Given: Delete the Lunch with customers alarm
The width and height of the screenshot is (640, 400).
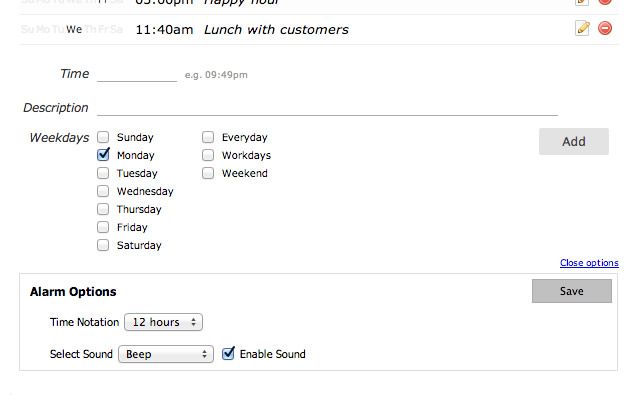Looking at the screenshot, I should [605, 29].
